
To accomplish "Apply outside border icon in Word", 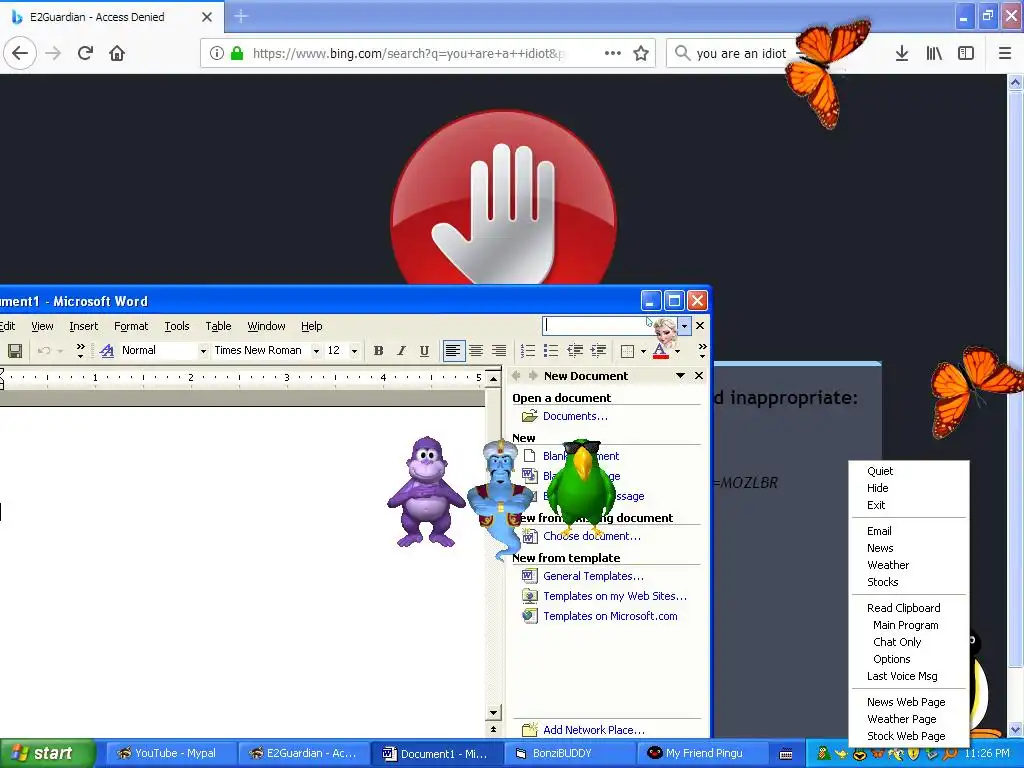I will click(627, 351).
